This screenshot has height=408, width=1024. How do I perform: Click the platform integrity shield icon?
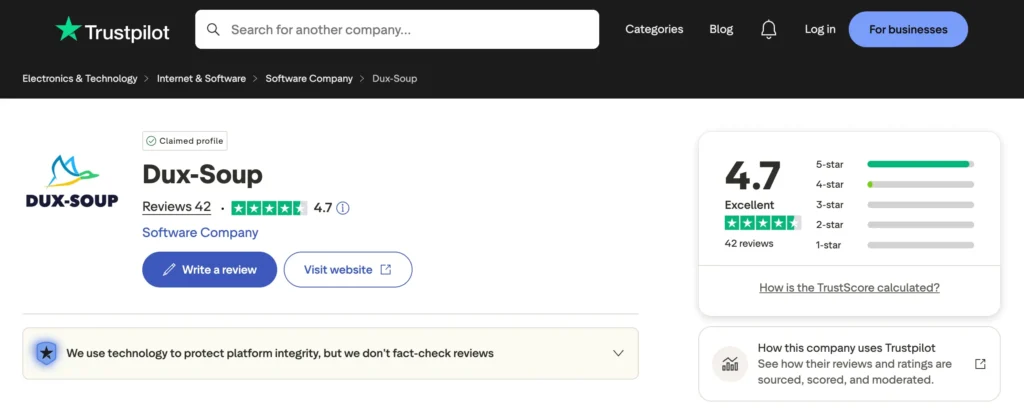tap(46, 353)
